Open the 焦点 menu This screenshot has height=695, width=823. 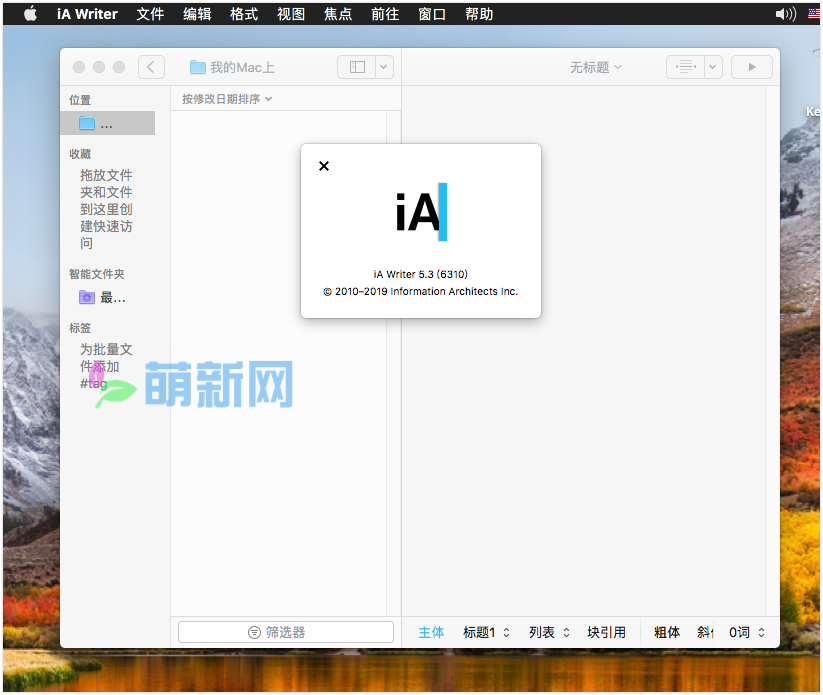338,14
